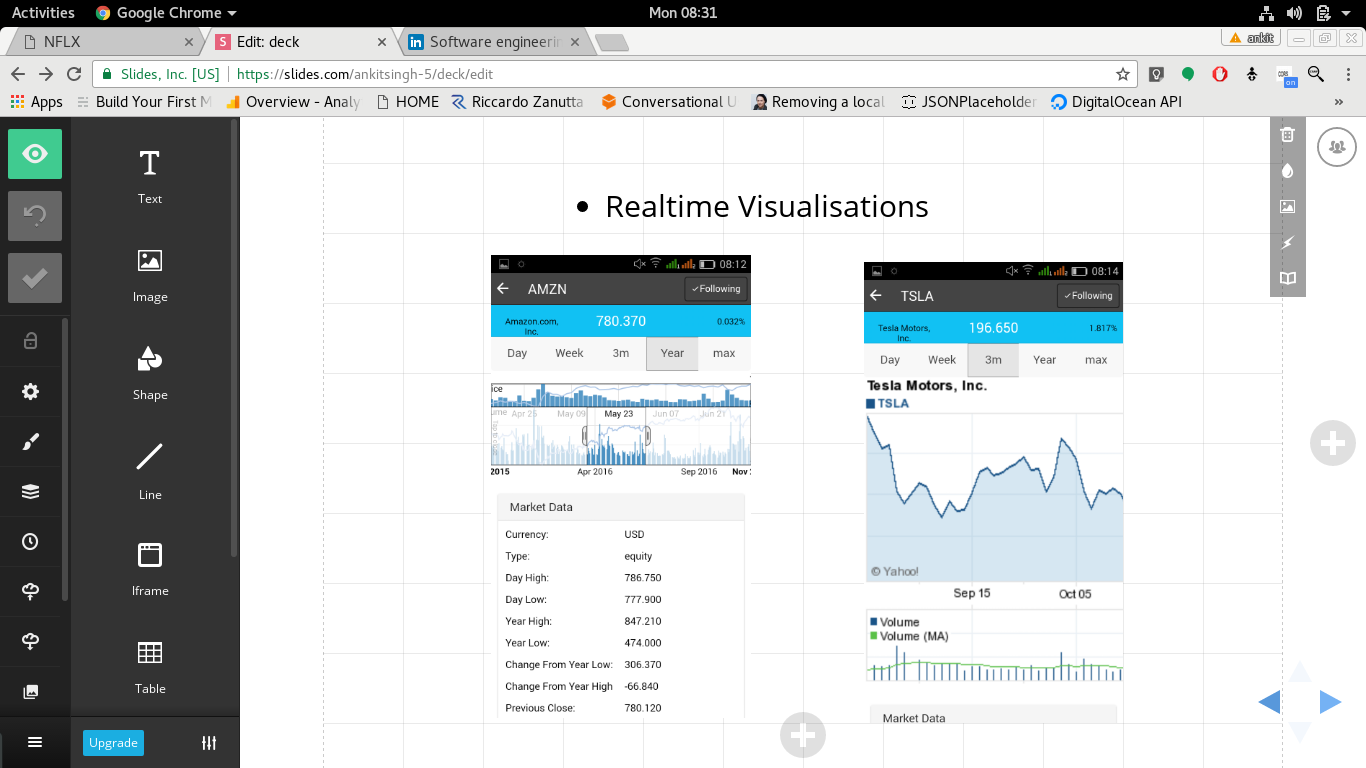Click the sidebar scrollbar

(x=234, y=337)
